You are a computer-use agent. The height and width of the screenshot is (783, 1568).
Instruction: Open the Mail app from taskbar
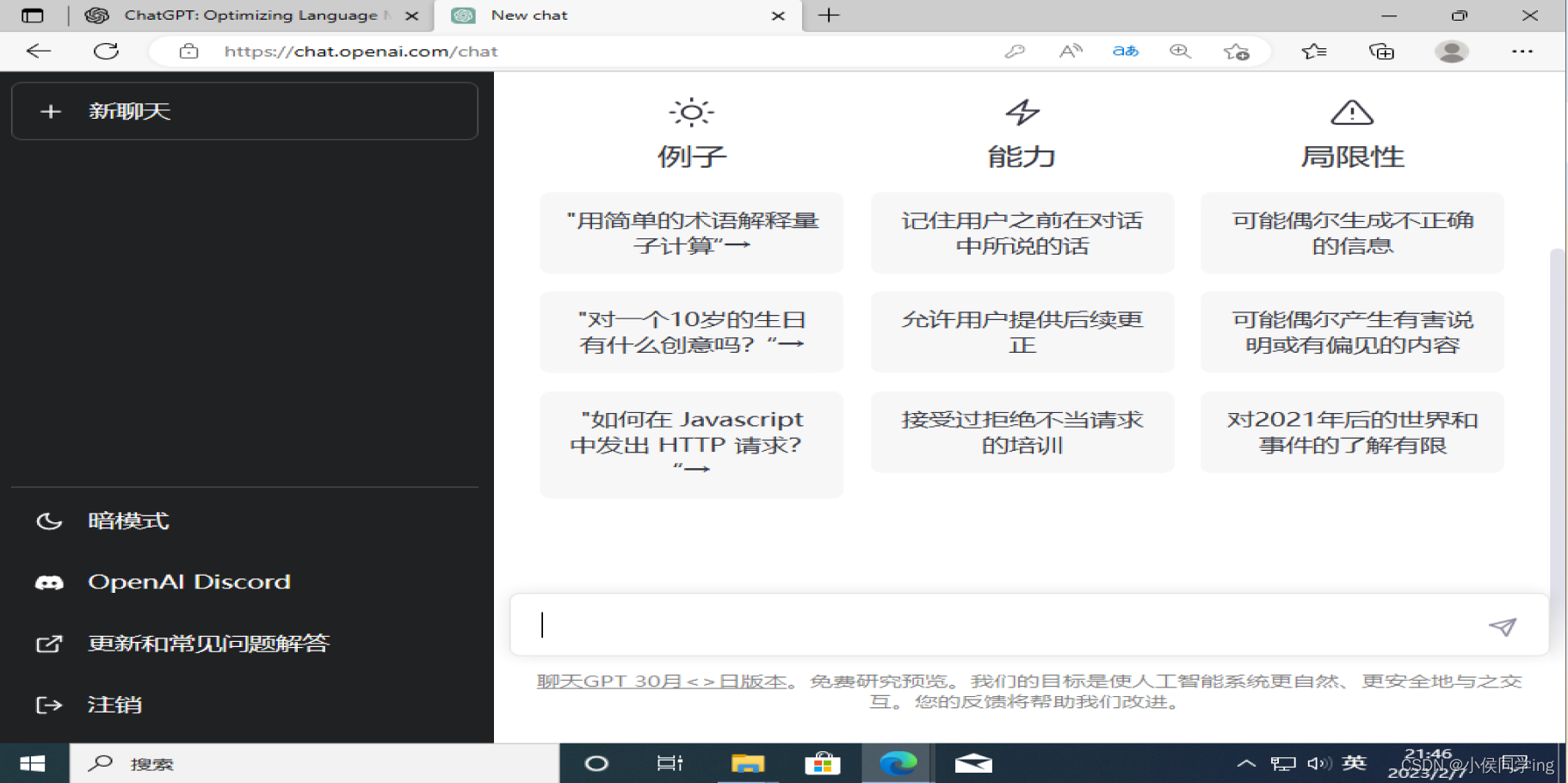(973, 763)
